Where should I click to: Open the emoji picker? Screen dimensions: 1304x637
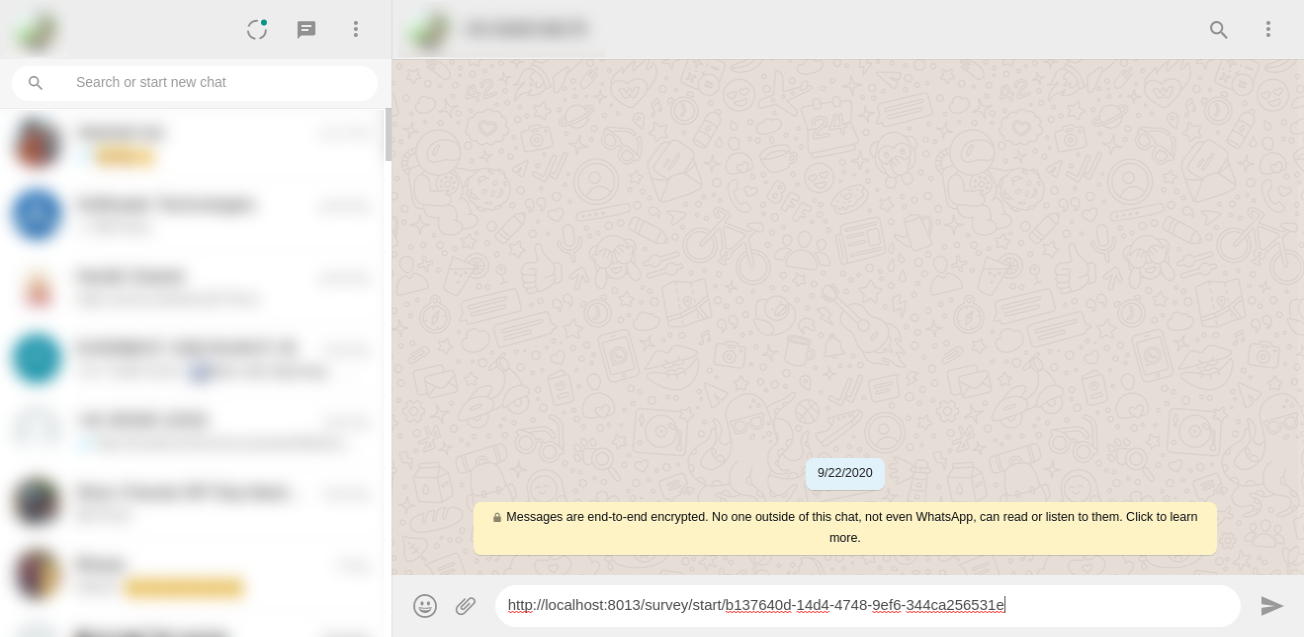point(425,606)
